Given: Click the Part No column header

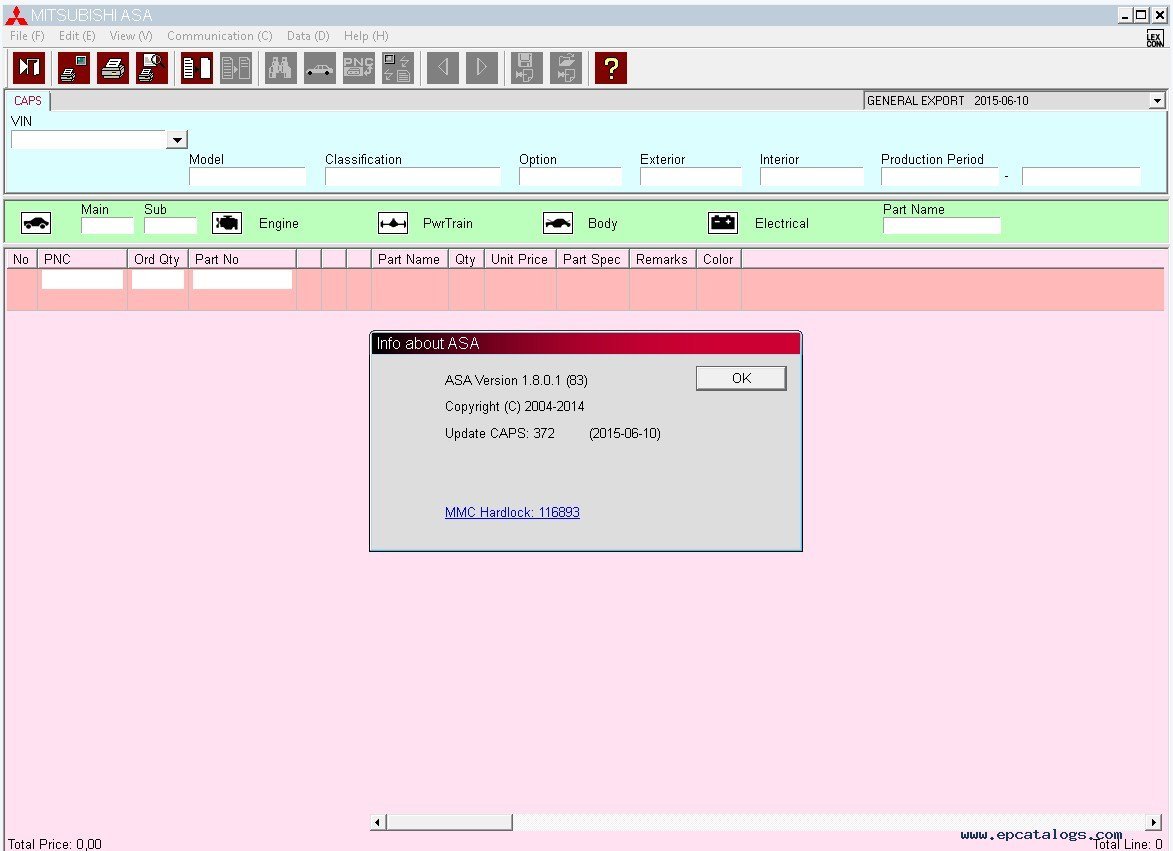Looking at the screenshot, I should click(x=242, y=259).
